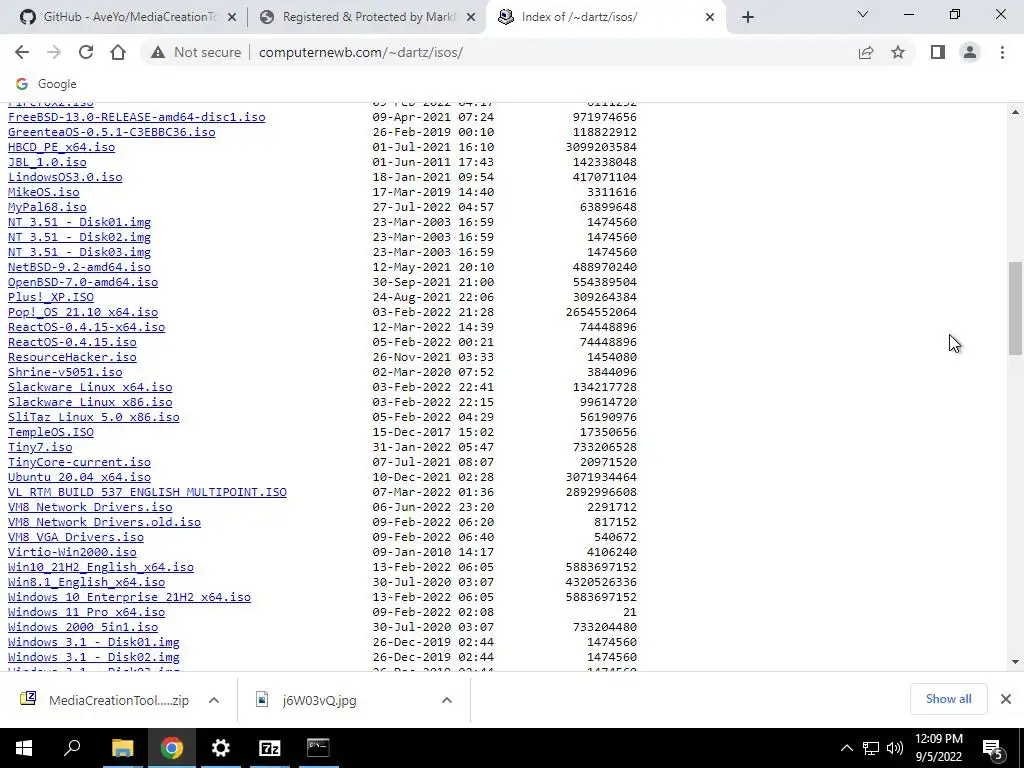Open the HBCD_PE_x64.iso link
Viewport: 1024px width, 768px height.
click(61, 147)
